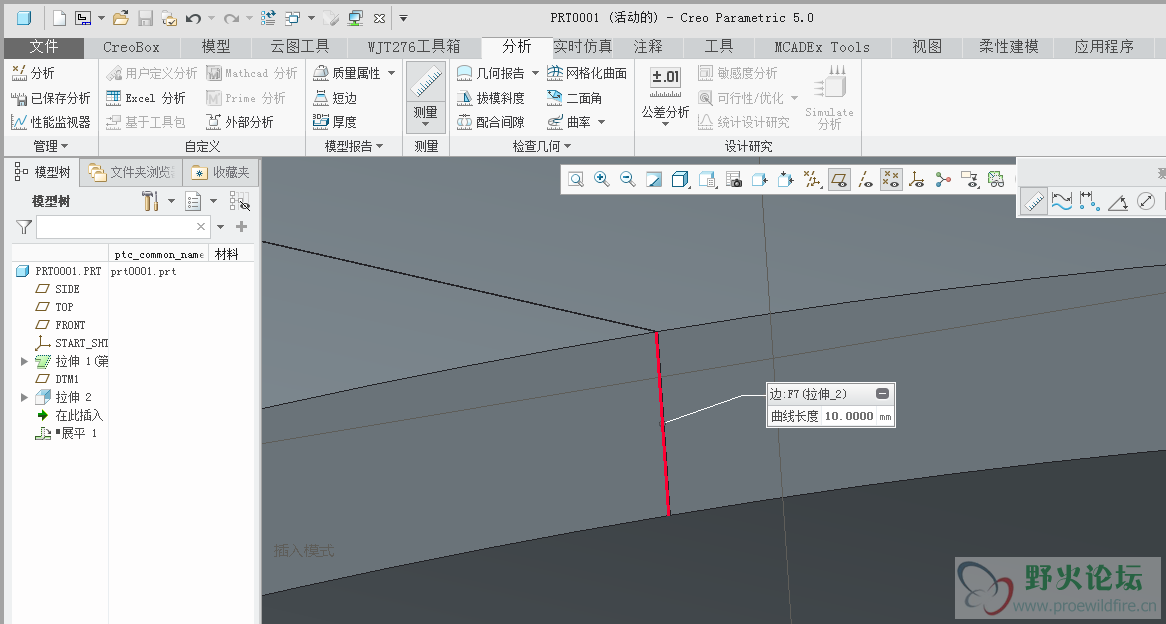Viewport: 1166px width, 624px height.
Task: Click the Refit zoom icon
Action: point(576,179)
